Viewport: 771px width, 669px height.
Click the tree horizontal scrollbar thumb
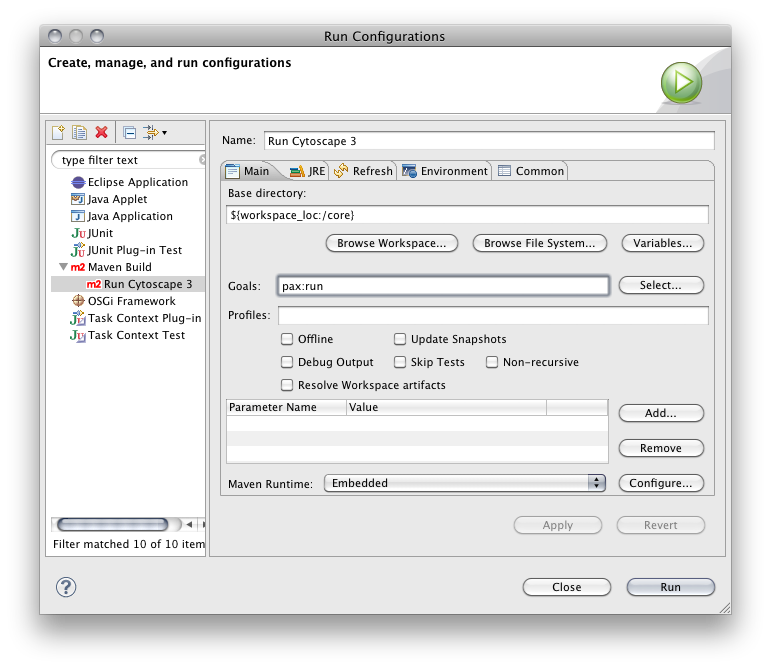click(113, 525)
